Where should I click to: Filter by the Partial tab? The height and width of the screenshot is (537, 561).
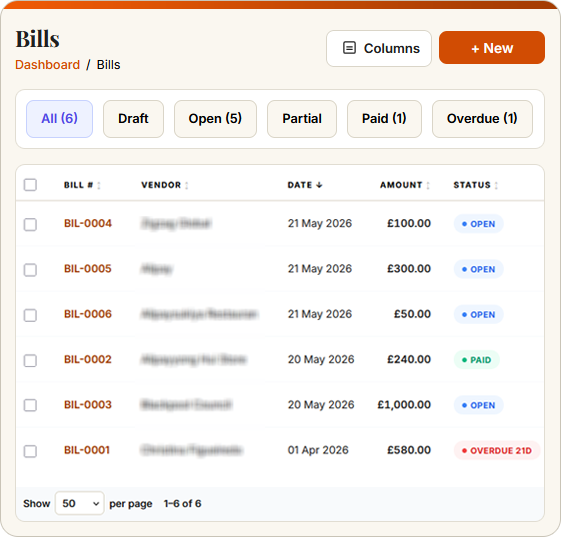pos(302,119)
